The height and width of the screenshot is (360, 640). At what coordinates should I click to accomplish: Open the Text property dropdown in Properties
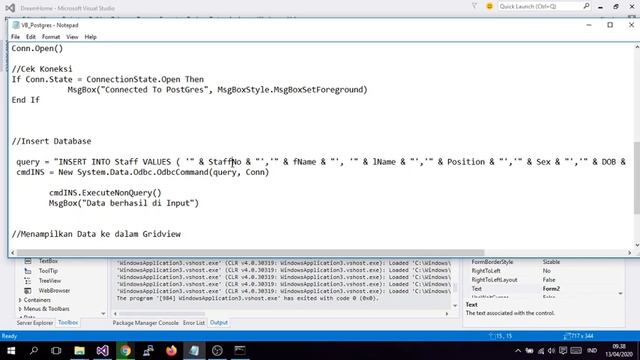[x=620, y=293]
